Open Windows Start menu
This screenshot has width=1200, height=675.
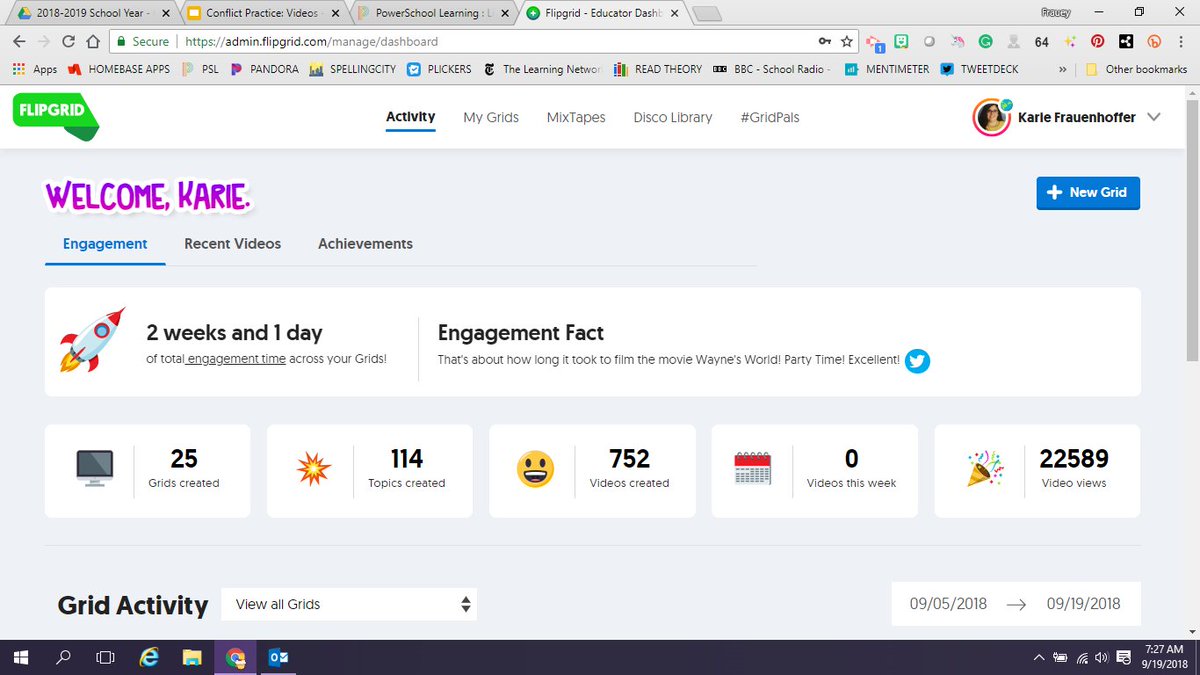[19, 657]
